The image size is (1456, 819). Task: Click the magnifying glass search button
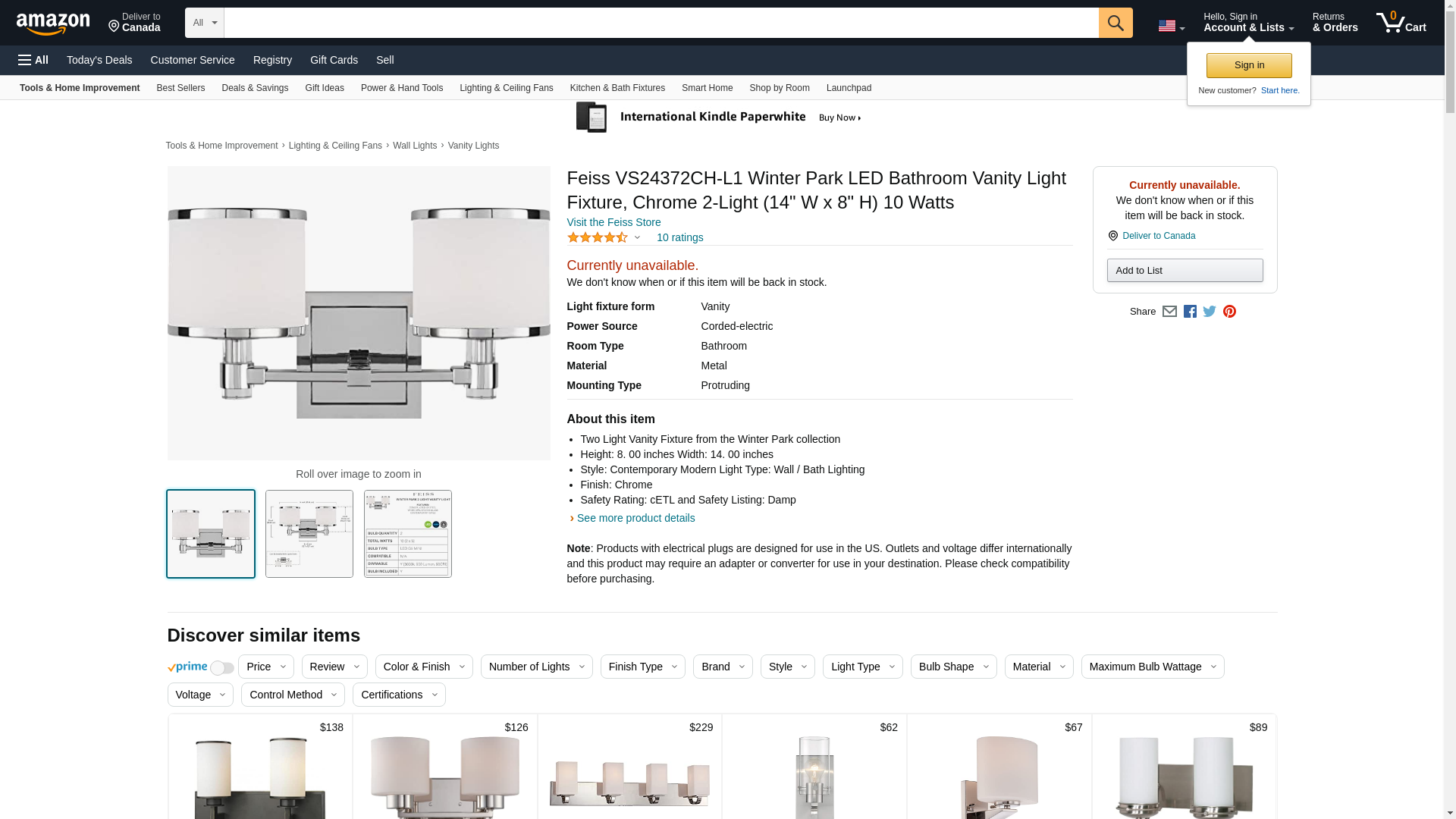[x=1115, y=23]
